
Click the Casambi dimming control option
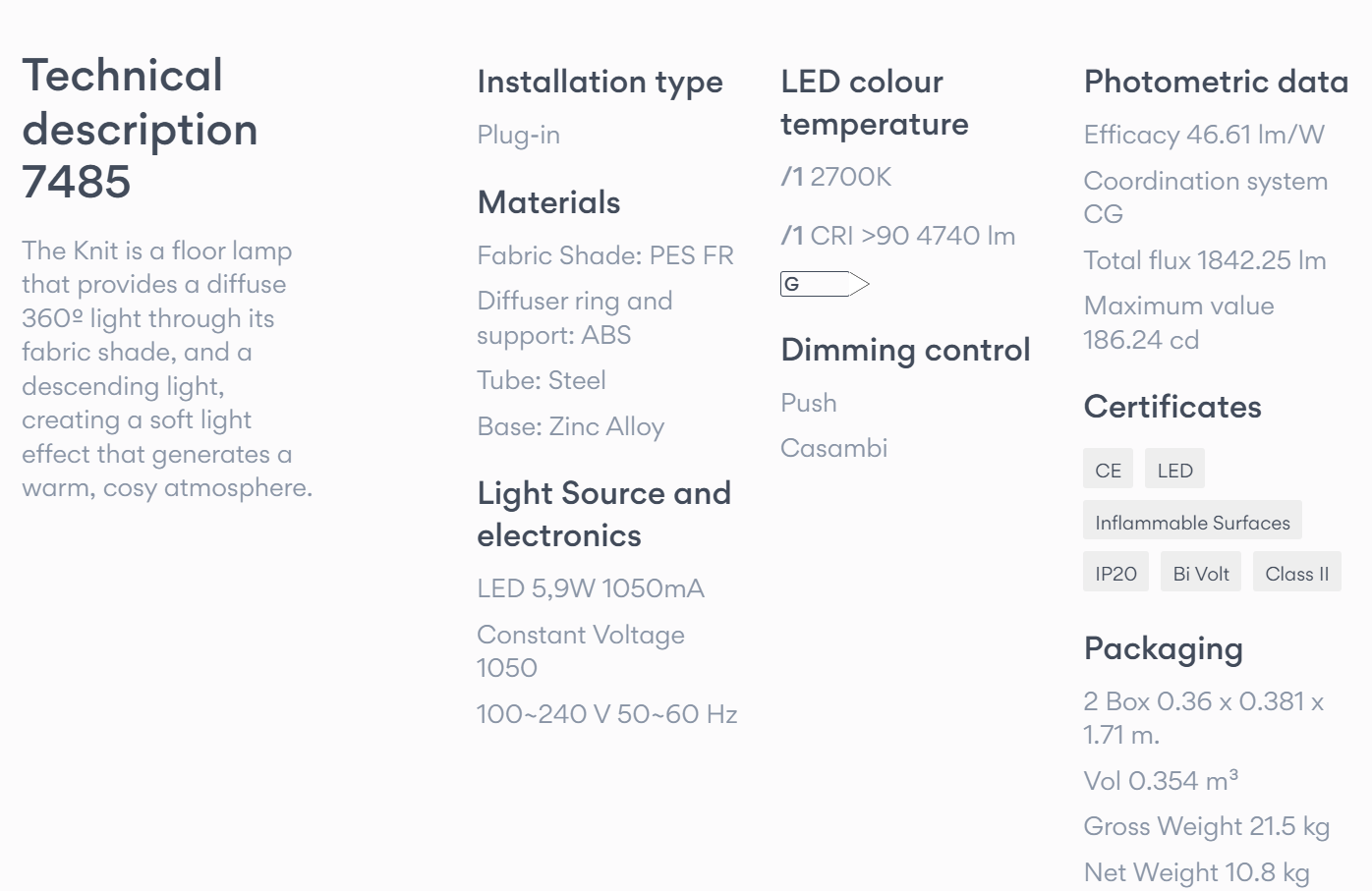(833, 448)
